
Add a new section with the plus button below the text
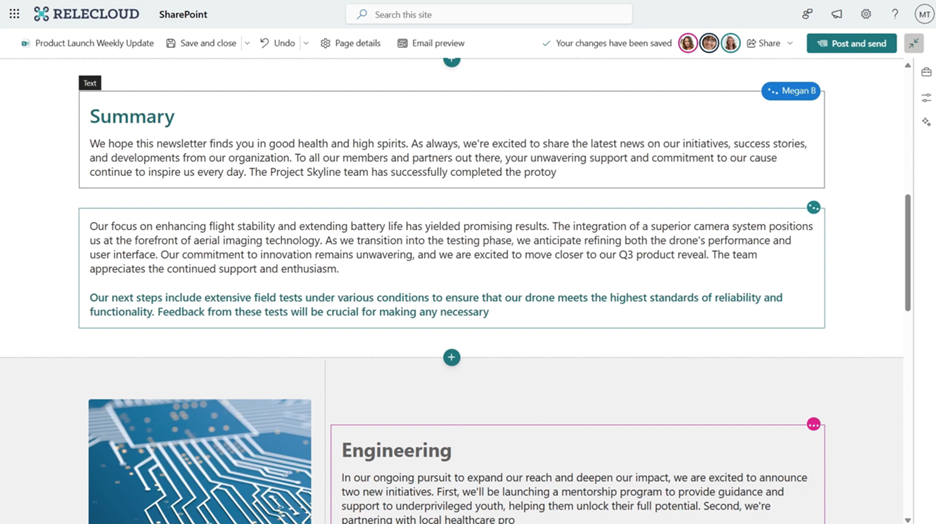[452, 357]
